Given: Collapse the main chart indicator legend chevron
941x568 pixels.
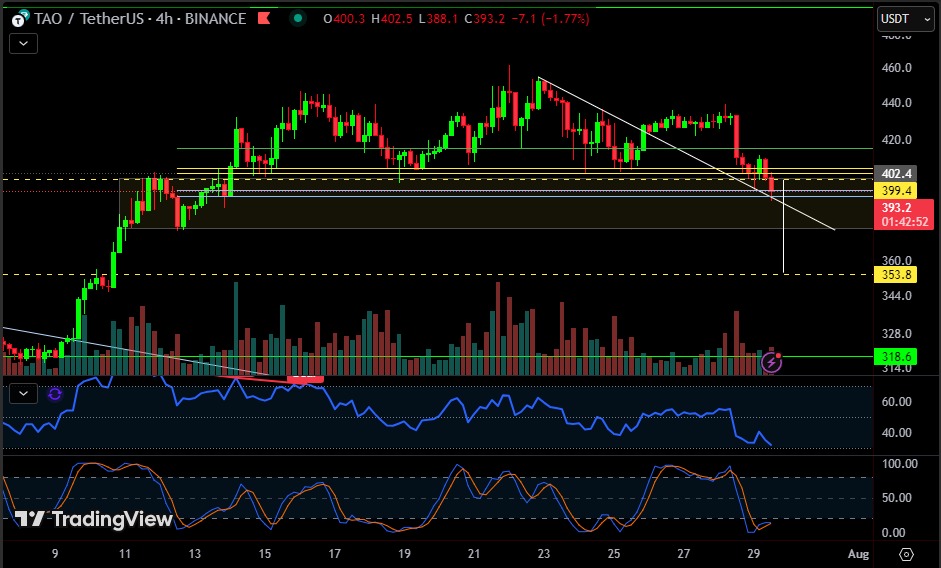Looking at the screenshot, I should coord(23,43).
